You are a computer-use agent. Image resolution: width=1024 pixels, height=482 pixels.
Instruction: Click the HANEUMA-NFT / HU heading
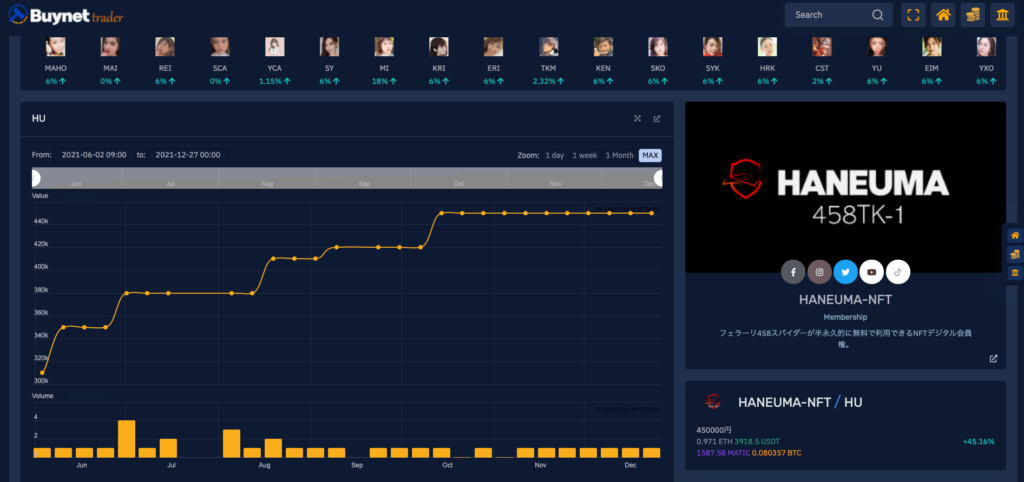pos(800,402)
